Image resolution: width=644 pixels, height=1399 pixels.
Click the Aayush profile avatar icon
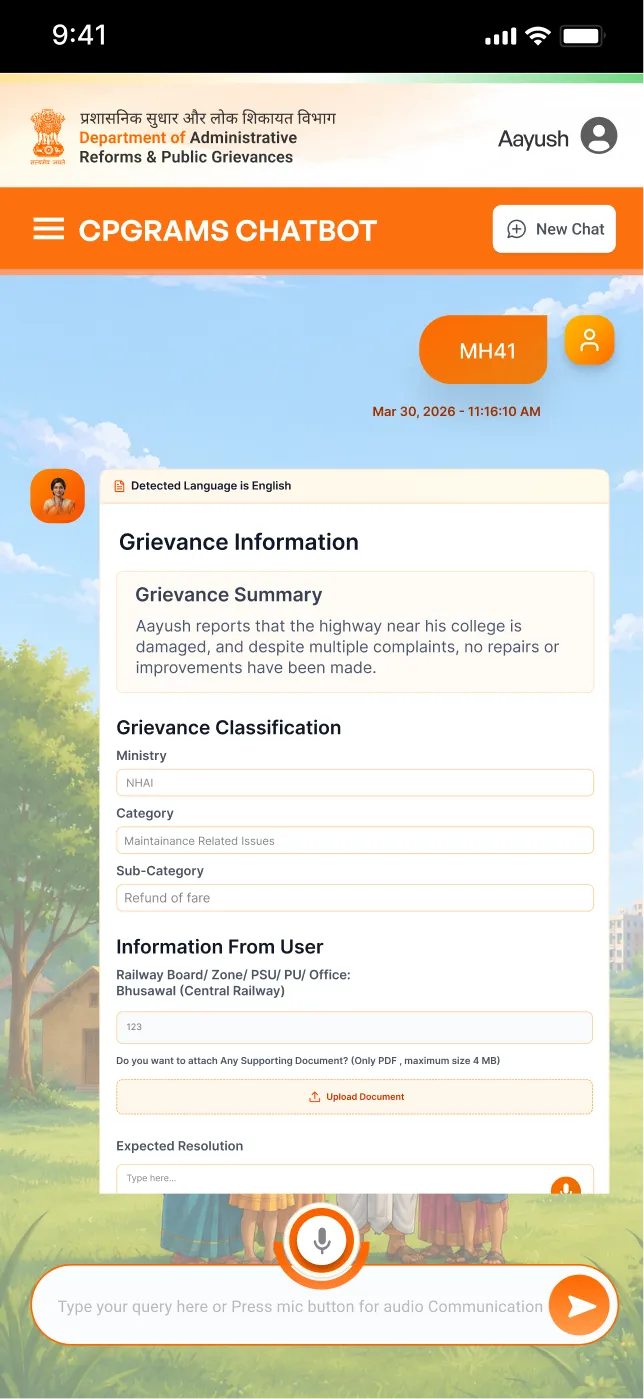coord(599,135)
